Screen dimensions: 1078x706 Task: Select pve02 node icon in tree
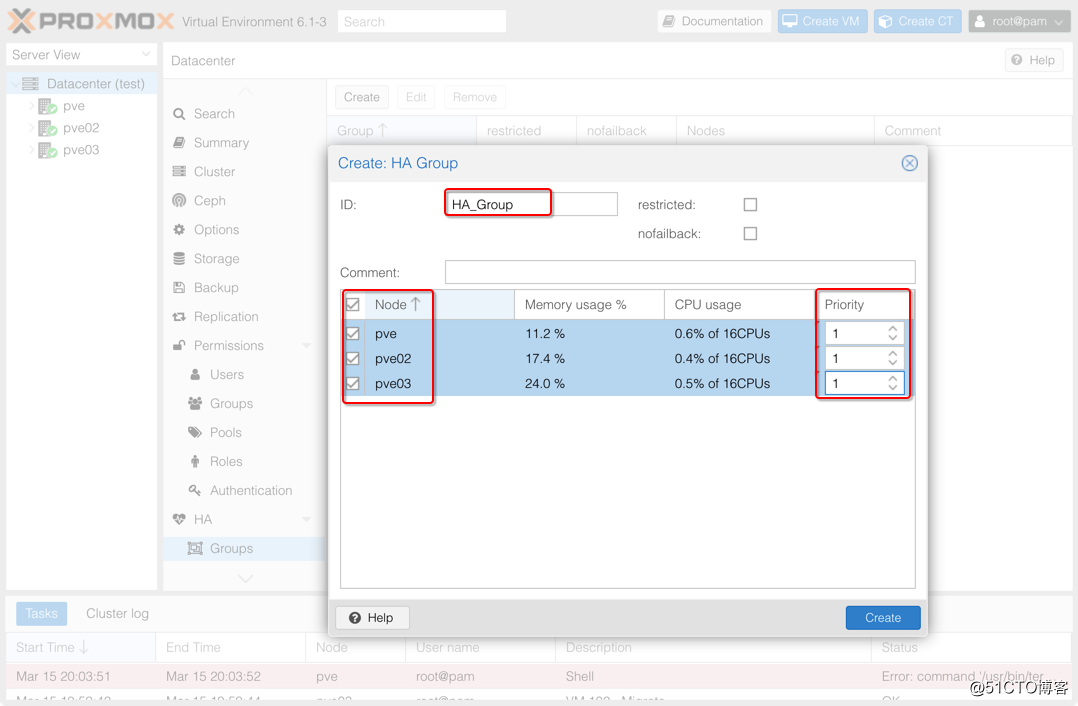point(47,129)
